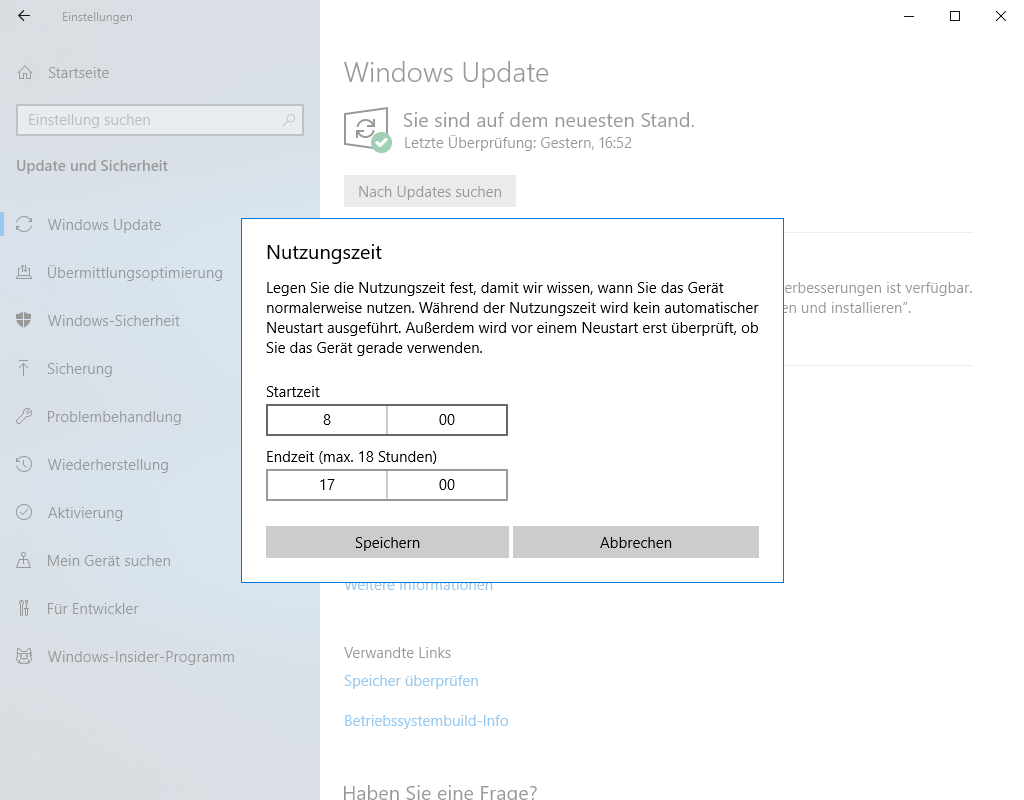Click the Startzeit label
This screenshot has width=1024, height=800.
293,392
